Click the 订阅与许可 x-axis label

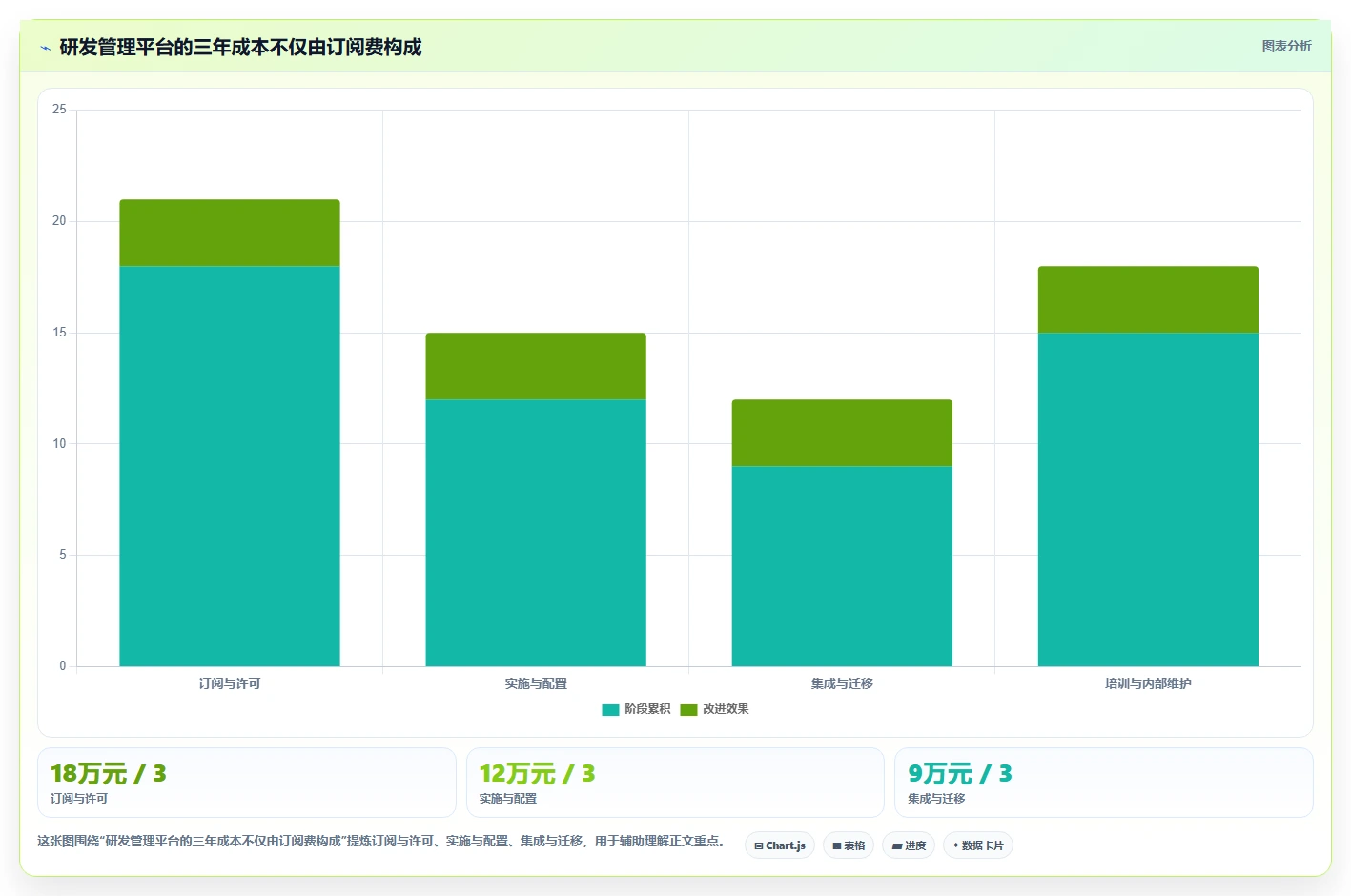(x=230, y=683)
